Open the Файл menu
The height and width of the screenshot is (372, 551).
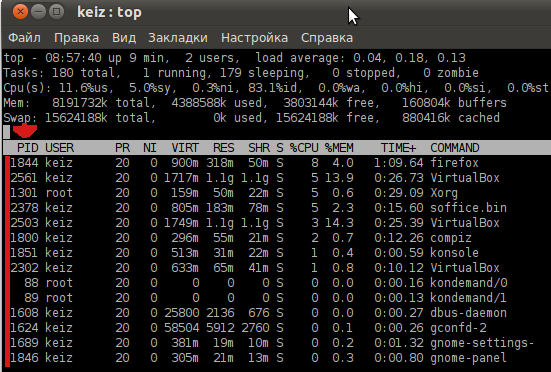pos(24,38)
